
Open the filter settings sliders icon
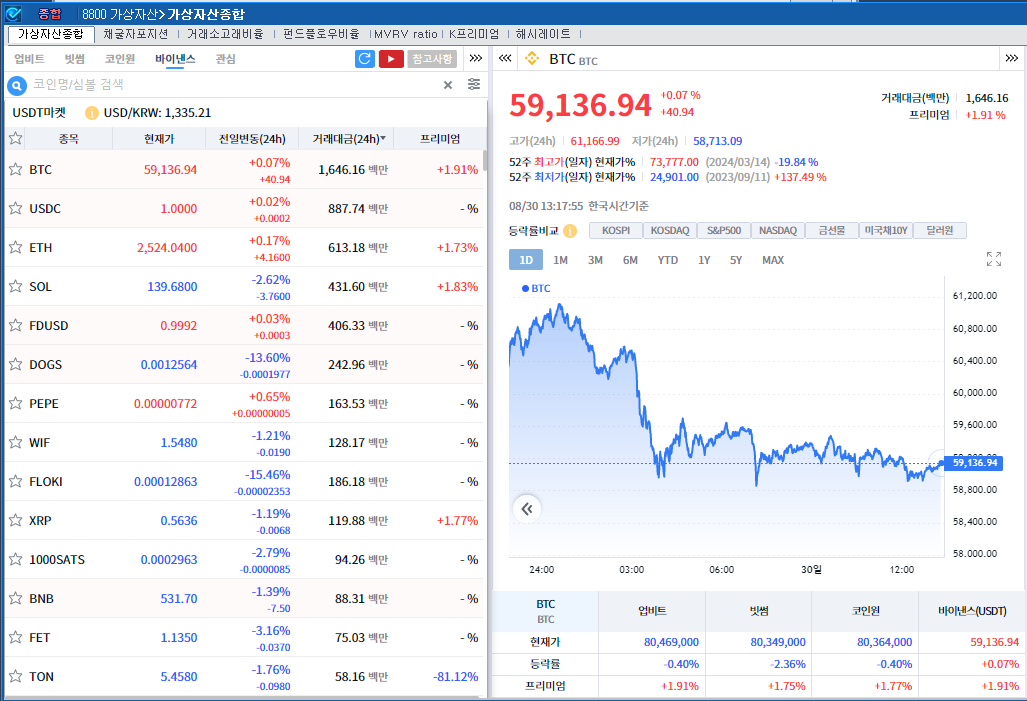coord(474,85)
